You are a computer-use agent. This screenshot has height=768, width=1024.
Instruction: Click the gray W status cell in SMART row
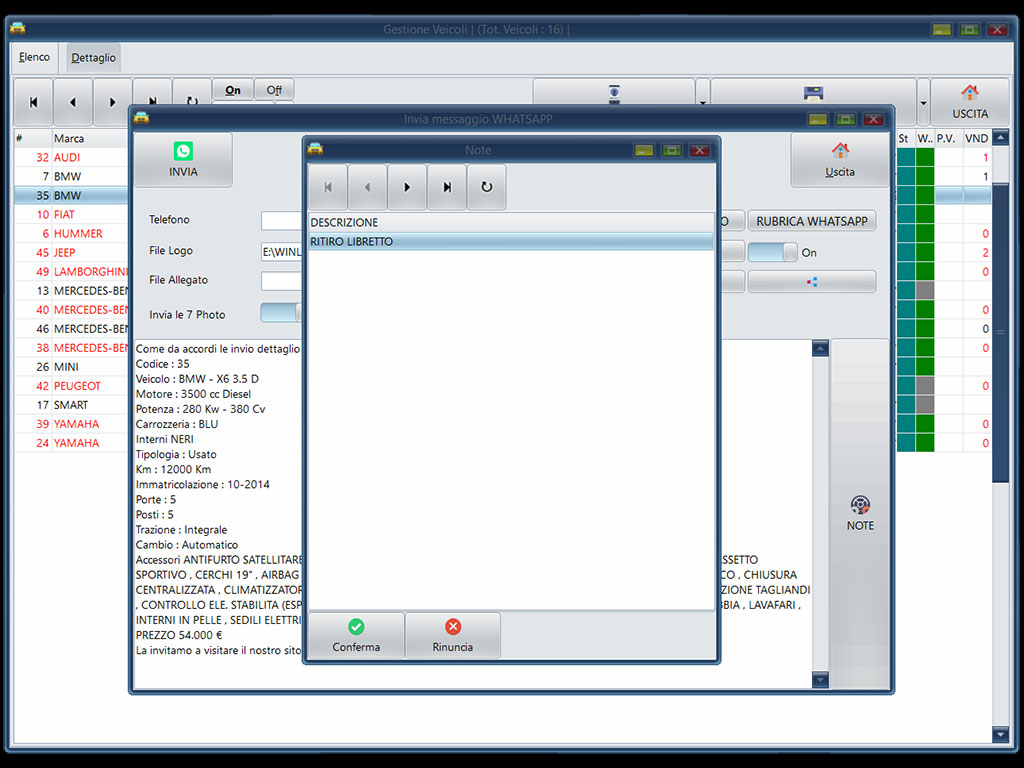[925, 405]
